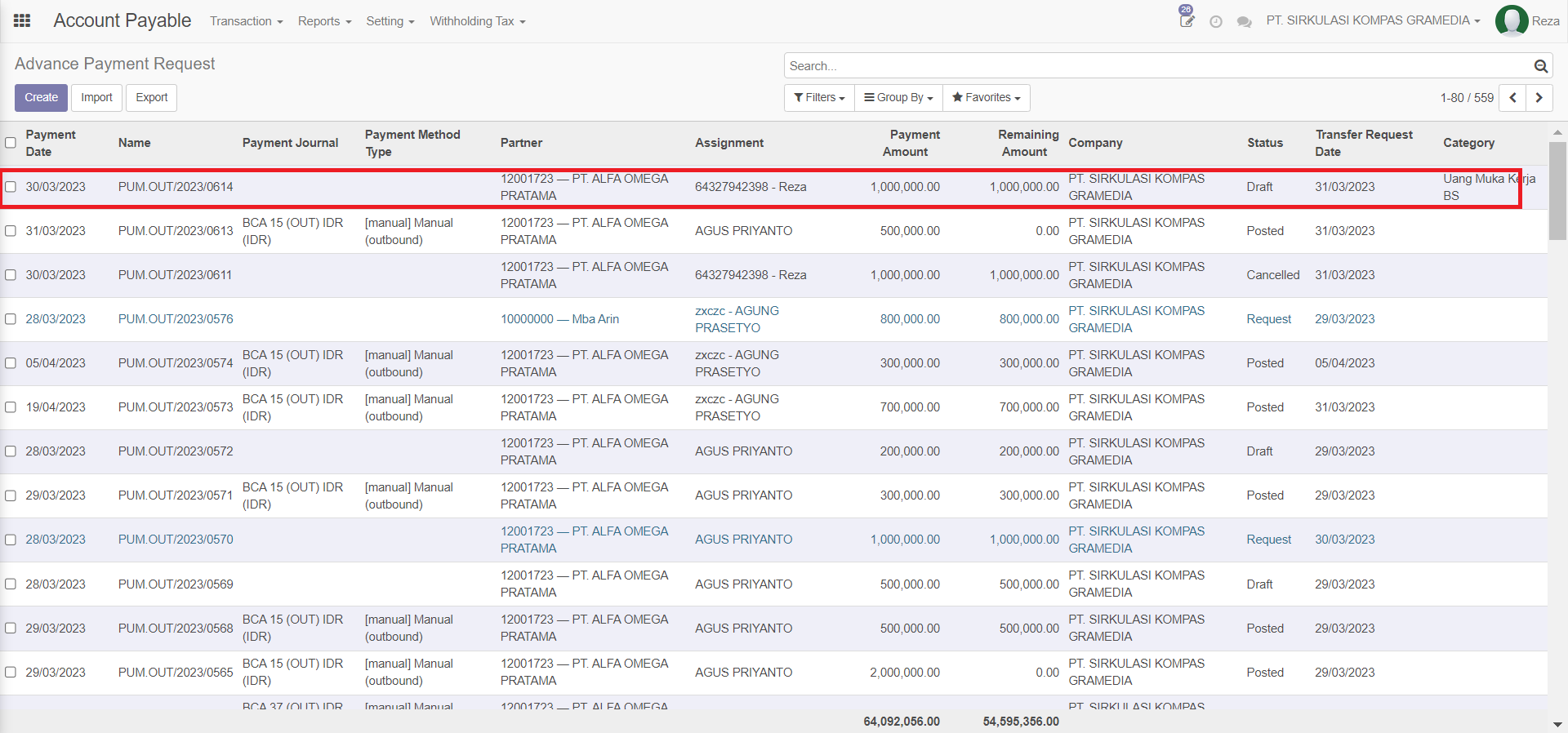The image size is (1568, 733).
Task: Open record PUM.OUT/2023/0565
Action: click(176, 673)
